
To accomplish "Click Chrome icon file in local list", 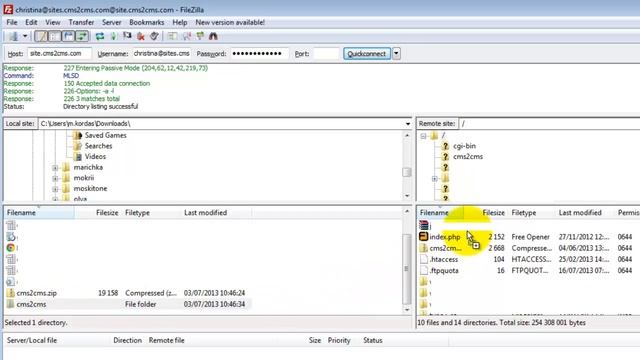I will point(11,247).
